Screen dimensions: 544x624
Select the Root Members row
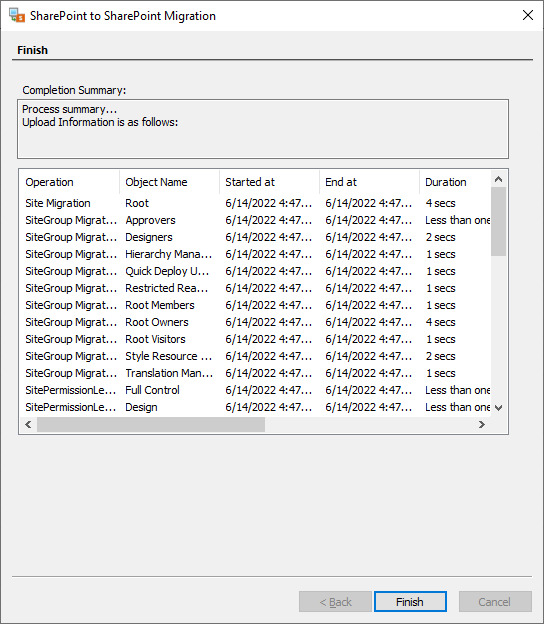pos(255,305)
